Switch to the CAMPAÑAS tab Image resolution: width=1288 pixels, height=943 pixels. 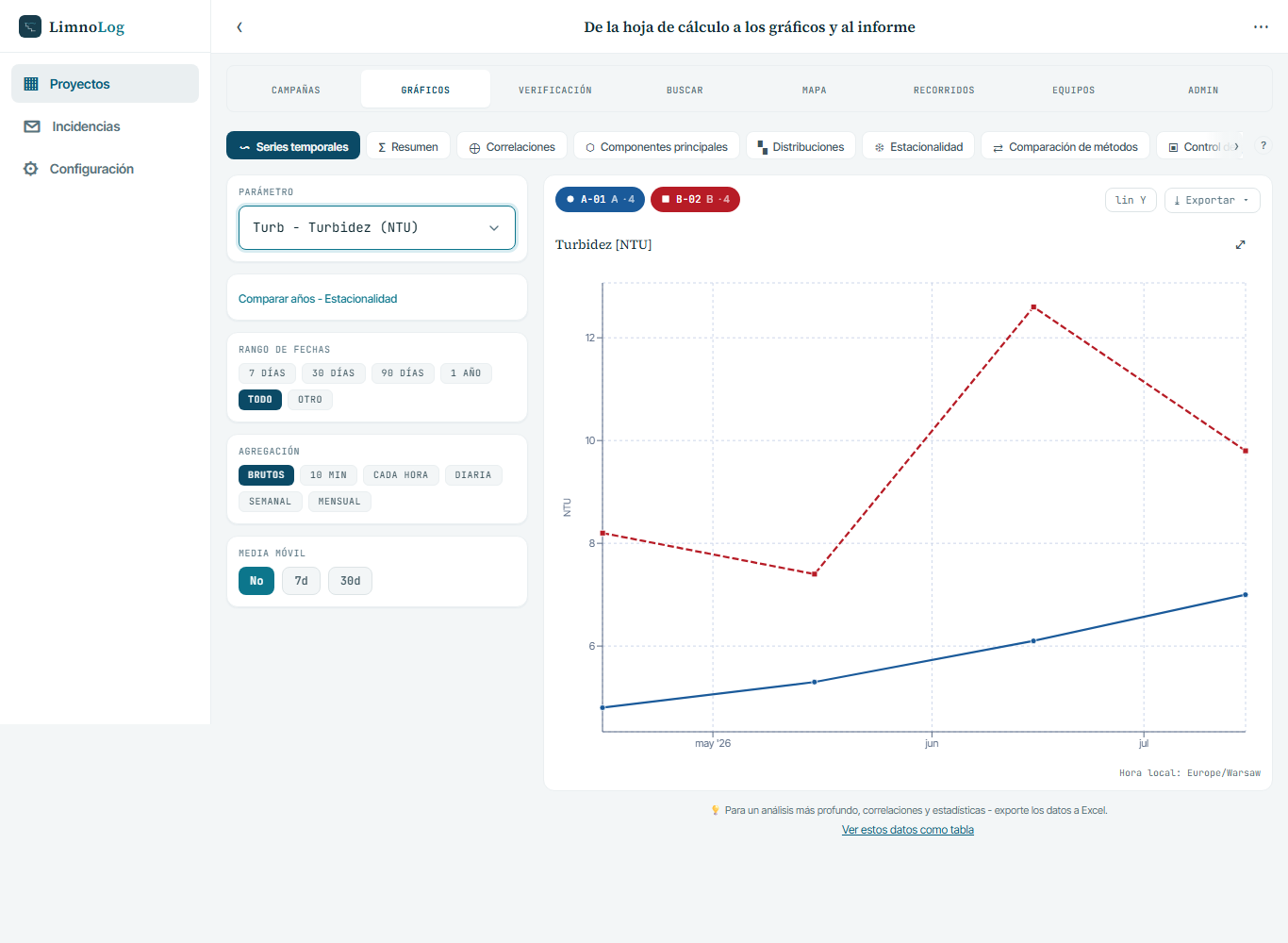[x=296, y=90]
